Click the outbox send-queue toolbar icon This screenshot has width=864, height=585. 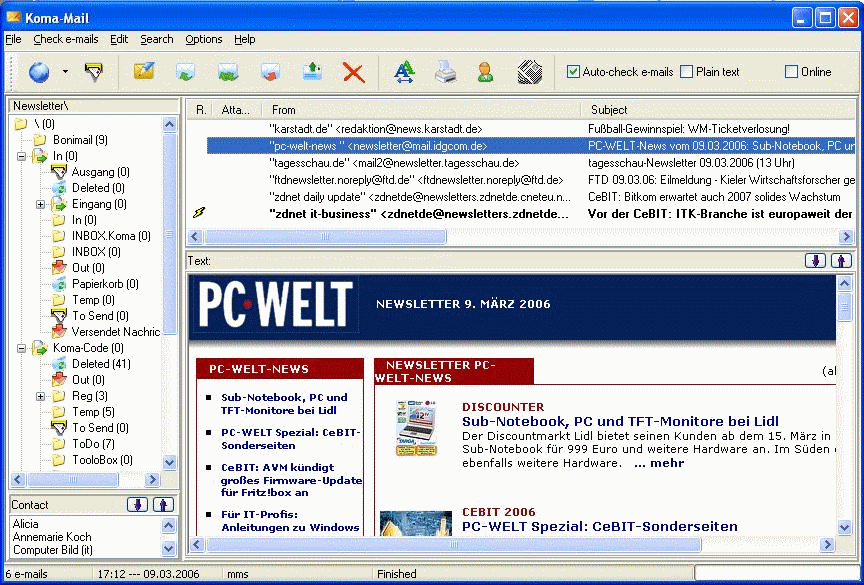[x=93, y=72]
